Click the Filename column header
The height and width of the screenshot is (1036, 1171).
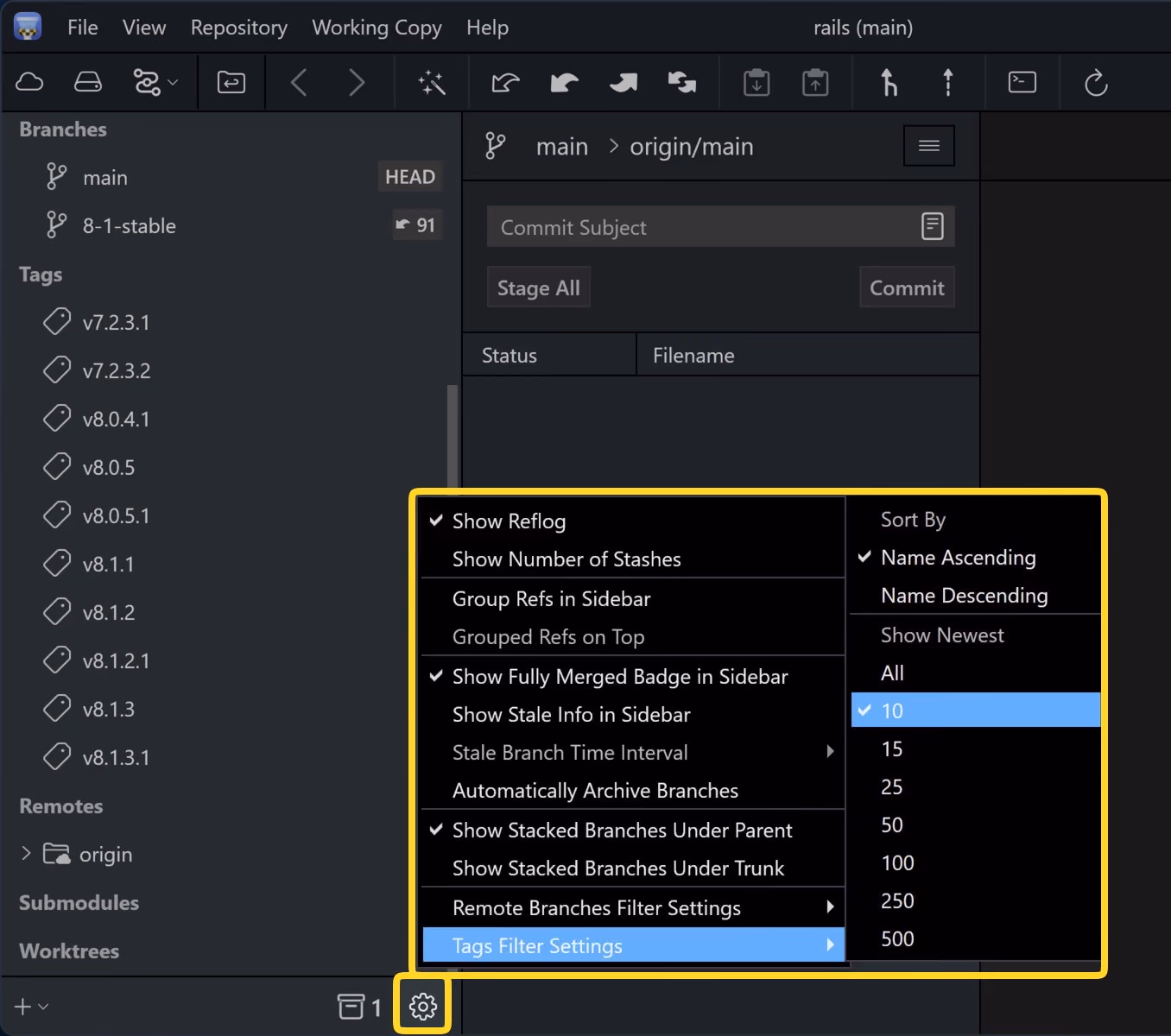coord(807,356)
